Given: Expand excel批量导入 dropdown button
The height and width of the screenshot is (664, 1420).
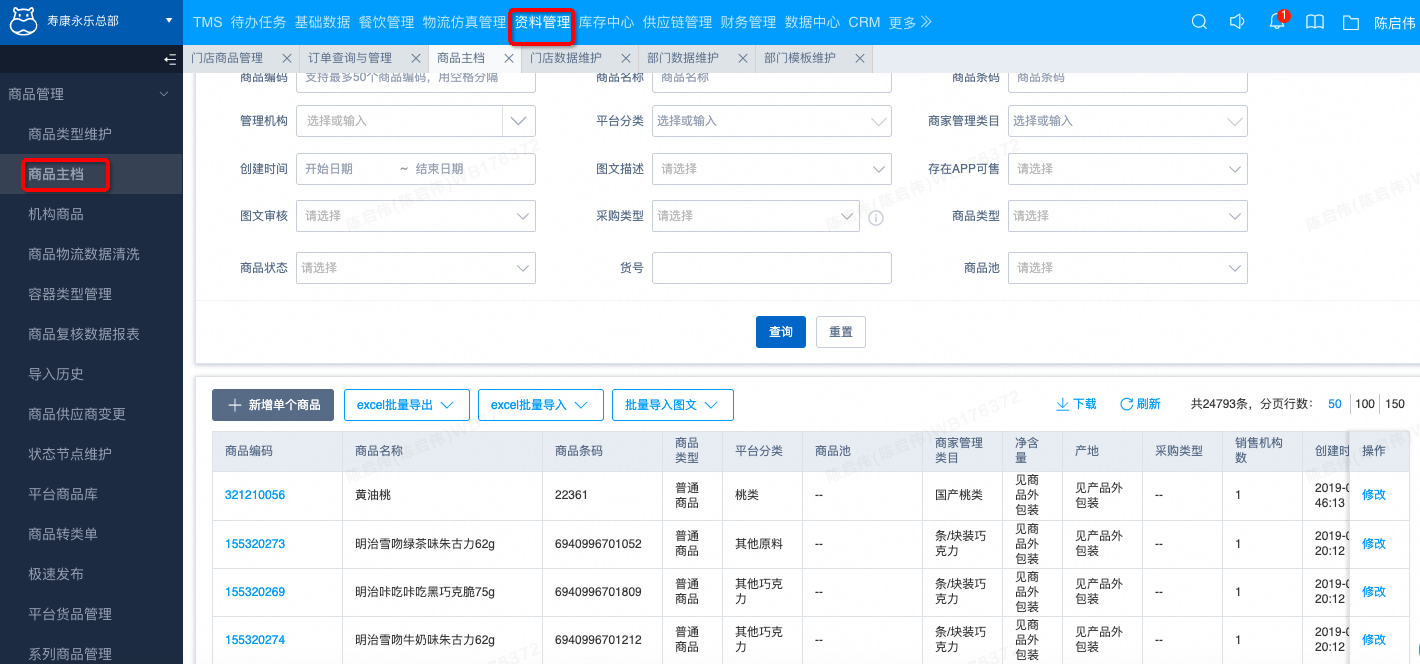Looking at the screenshot, I should click(541, 405).
